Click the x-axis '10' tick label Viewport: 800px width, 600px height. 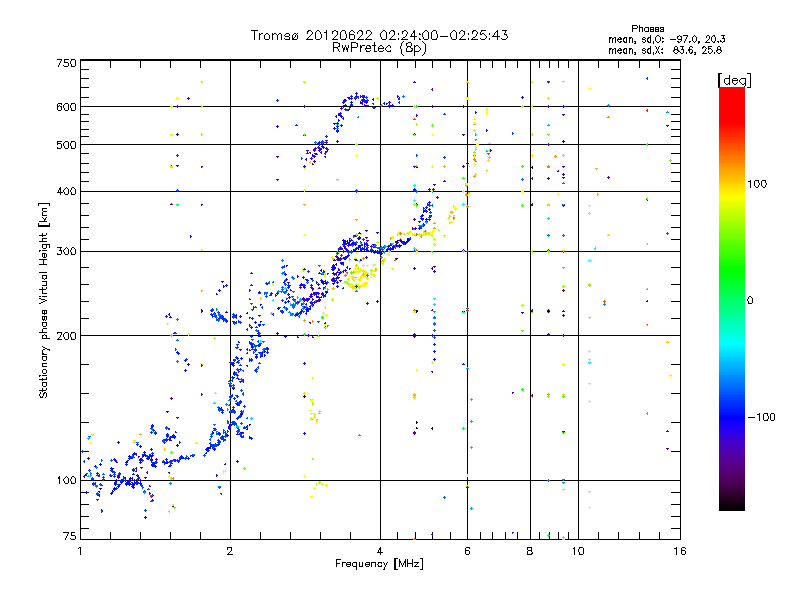click(x=578, y=551)
